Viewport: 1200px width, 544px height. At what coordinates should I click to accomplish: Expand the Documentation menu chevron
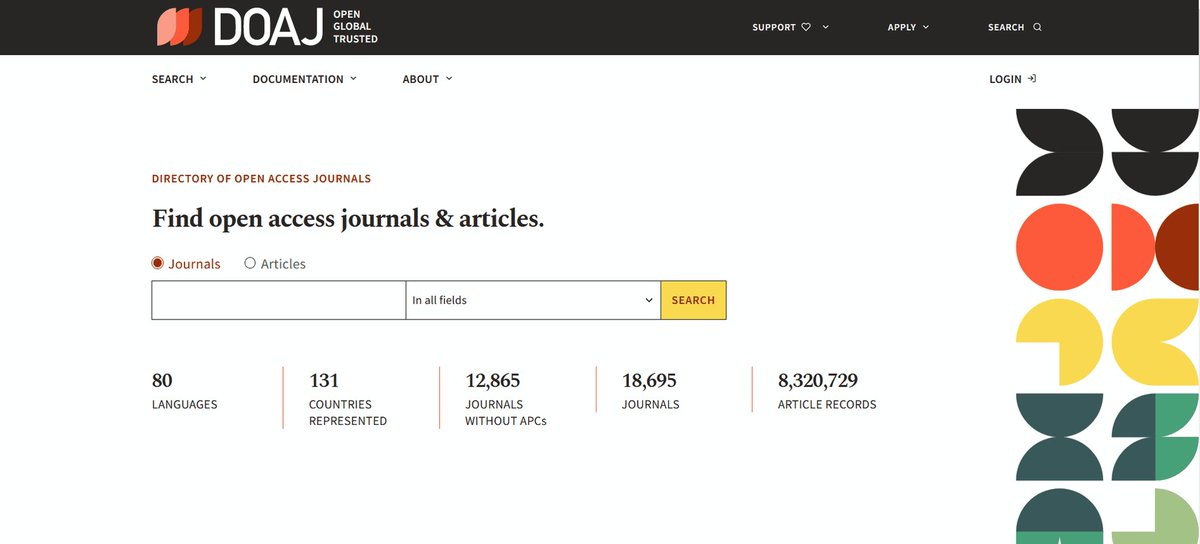tap(352, 78)
